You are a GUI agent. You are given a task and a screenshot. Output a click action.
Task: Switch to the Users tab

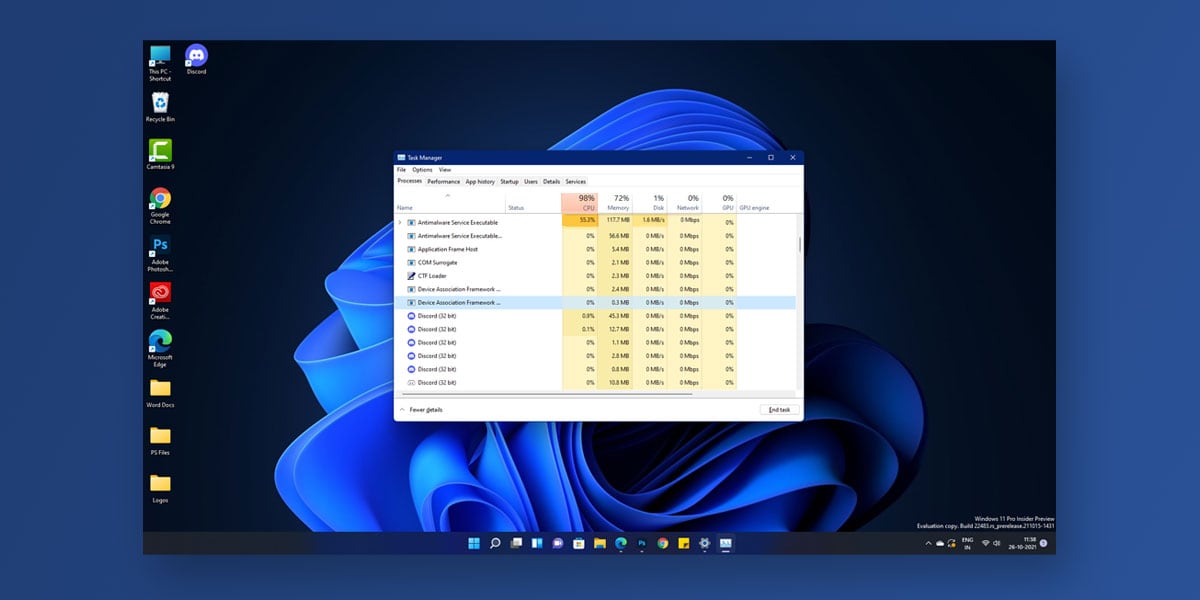531,182
